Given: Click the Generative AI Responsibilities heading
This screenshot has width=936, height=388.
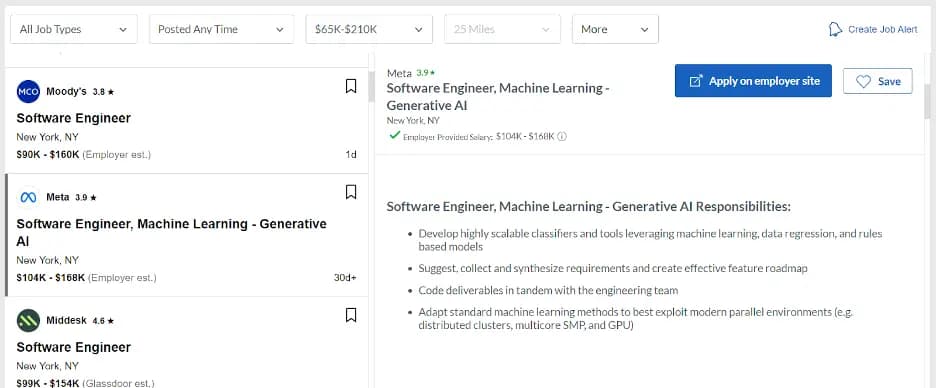Looking at the screenshot, I should [x=589, y=207].
